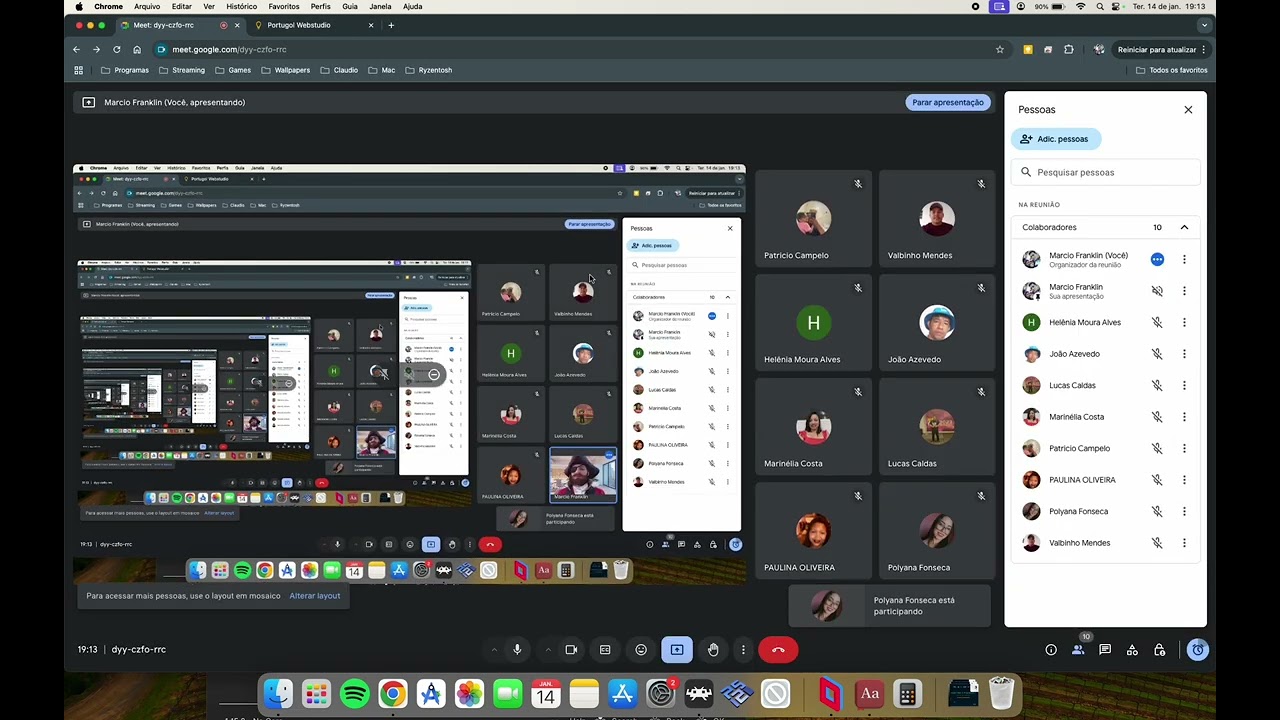The height and width of the screenshot is (720, 1280).
Task: Open more actions for Lucas Caldas row
Action: 1184,385
